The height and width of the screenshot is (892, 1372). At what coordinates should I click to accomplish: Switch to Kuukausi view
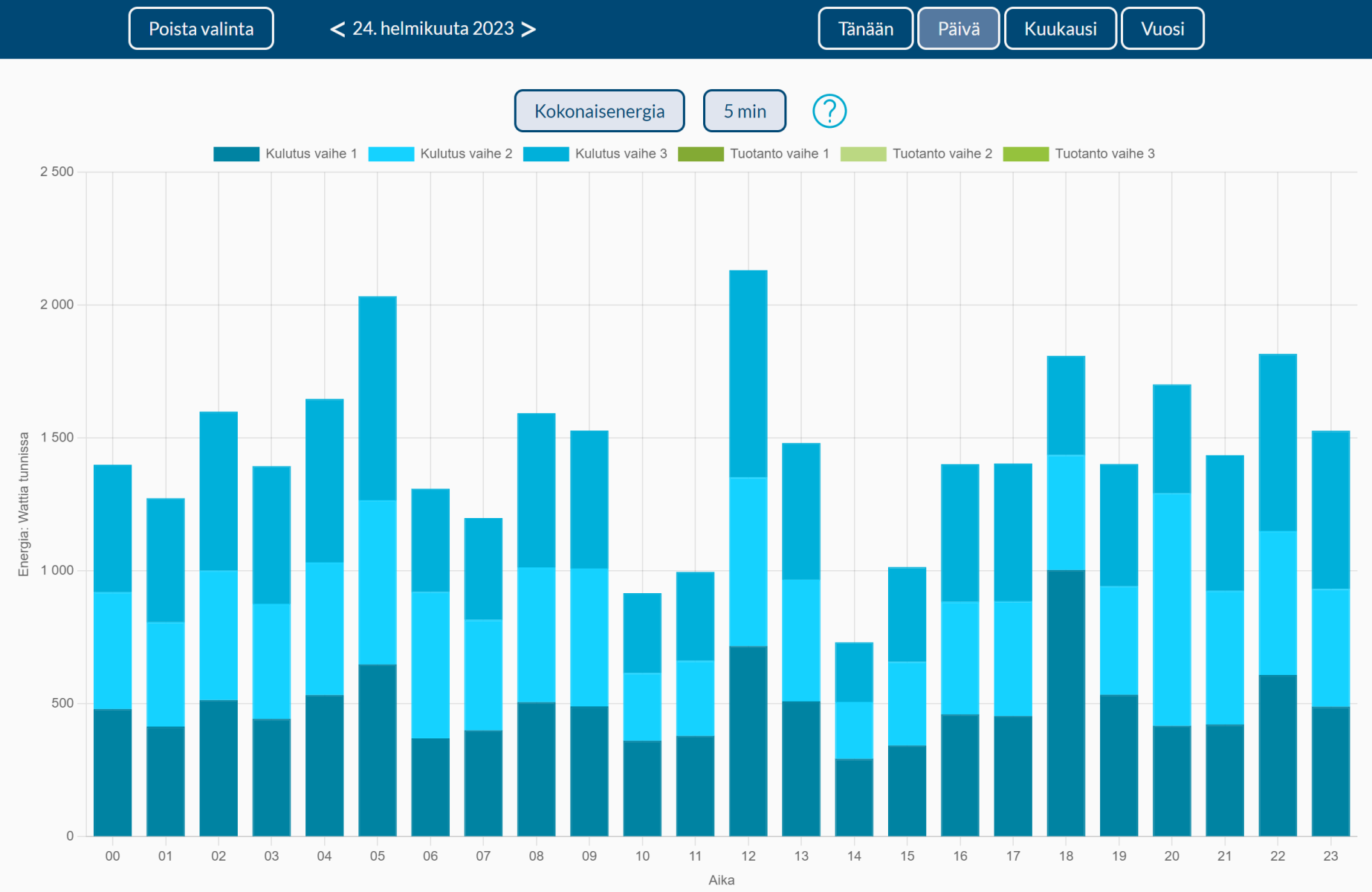tap(1060, 29)
